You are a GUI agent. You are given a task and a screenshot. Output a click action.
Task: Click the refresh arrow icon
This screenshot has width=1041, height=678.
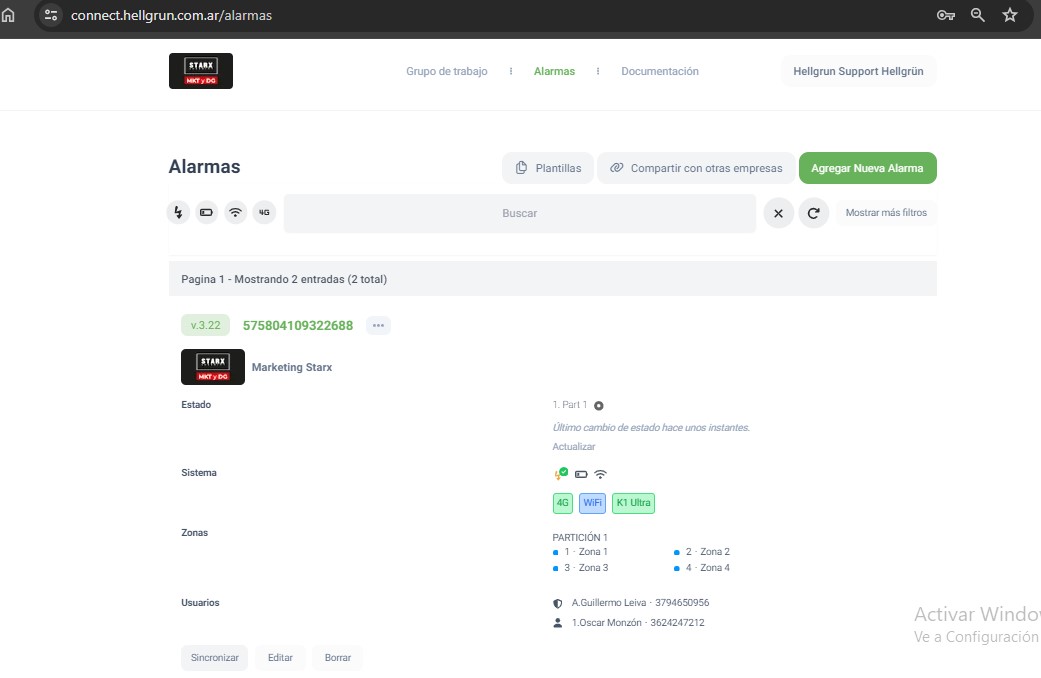[814, 213]
